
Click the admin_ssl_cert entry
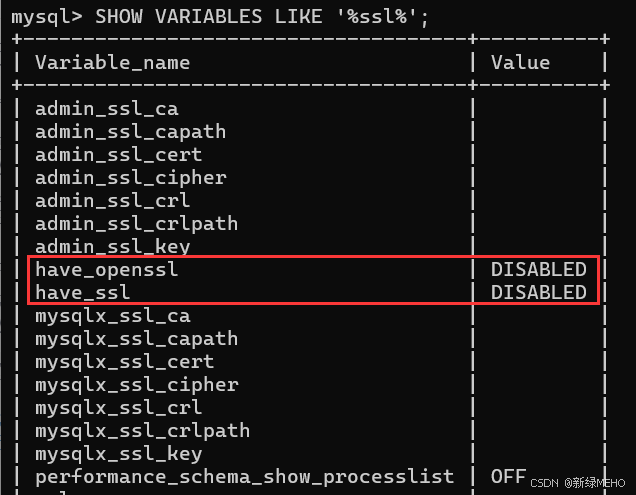click(118, 155)
